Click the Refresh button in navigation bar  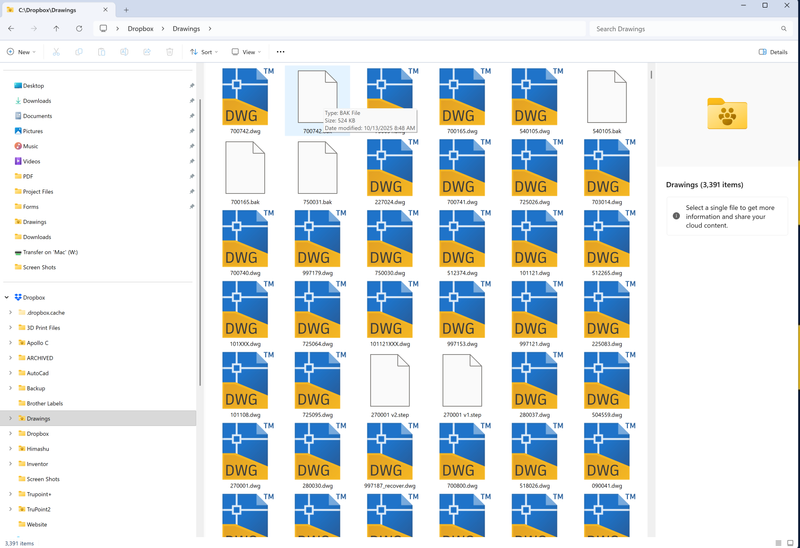[x=79, y=28]
